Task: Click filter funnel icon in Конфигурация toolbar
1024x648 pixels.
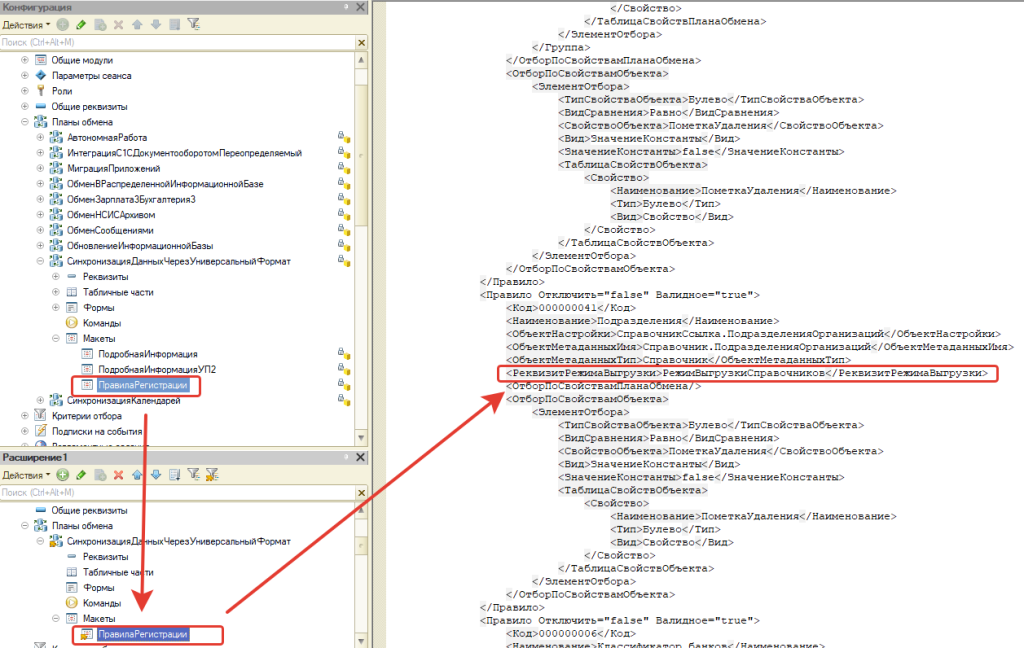Action: (x=193, y=24)
